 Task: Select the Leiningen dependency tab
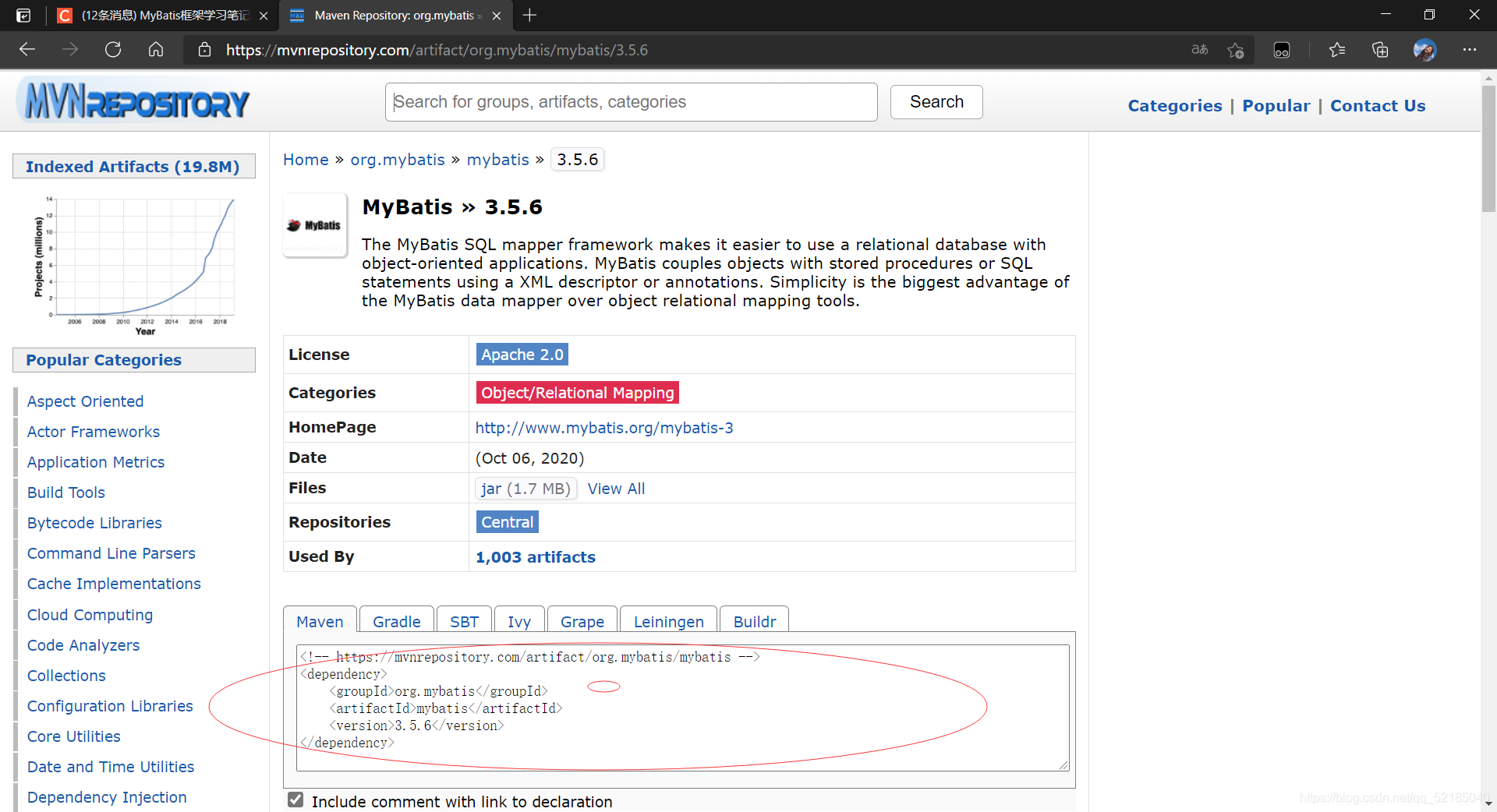(668, 622)
